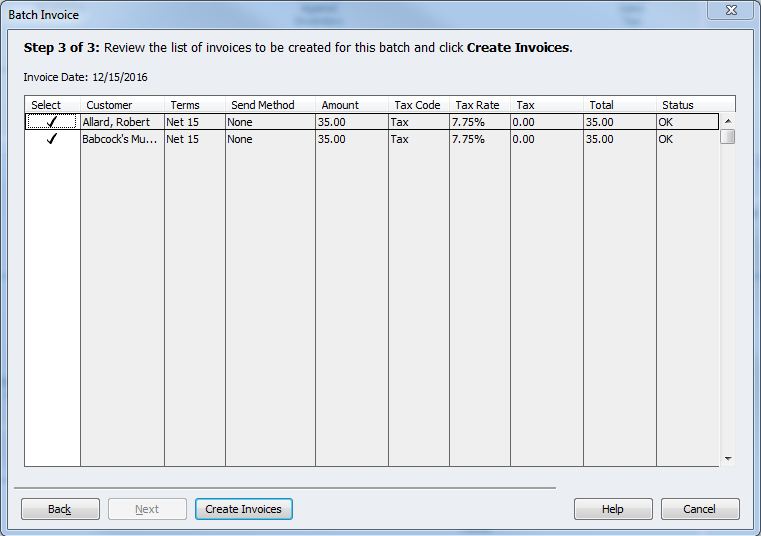
Task: Select the Status column header
Action: tap(677, 105)
